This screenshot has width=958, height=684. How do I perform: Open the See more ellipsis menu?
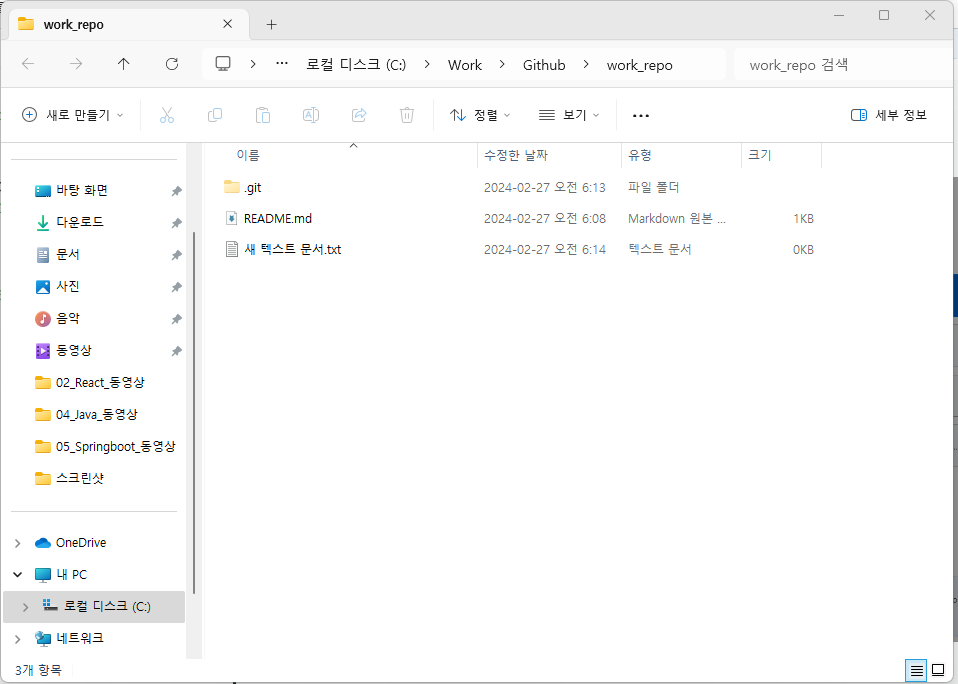tap(641, 115)
